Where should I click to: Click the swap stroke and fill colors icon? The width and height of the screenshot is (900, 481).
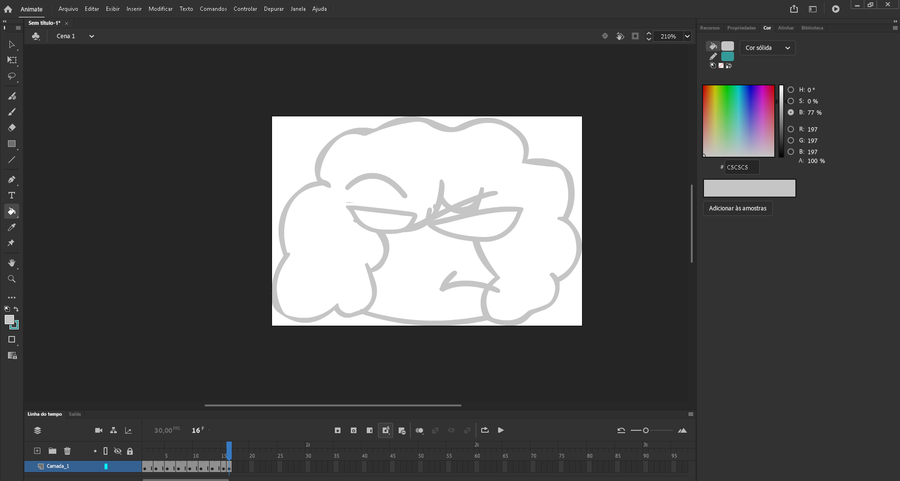click(16, 309)
